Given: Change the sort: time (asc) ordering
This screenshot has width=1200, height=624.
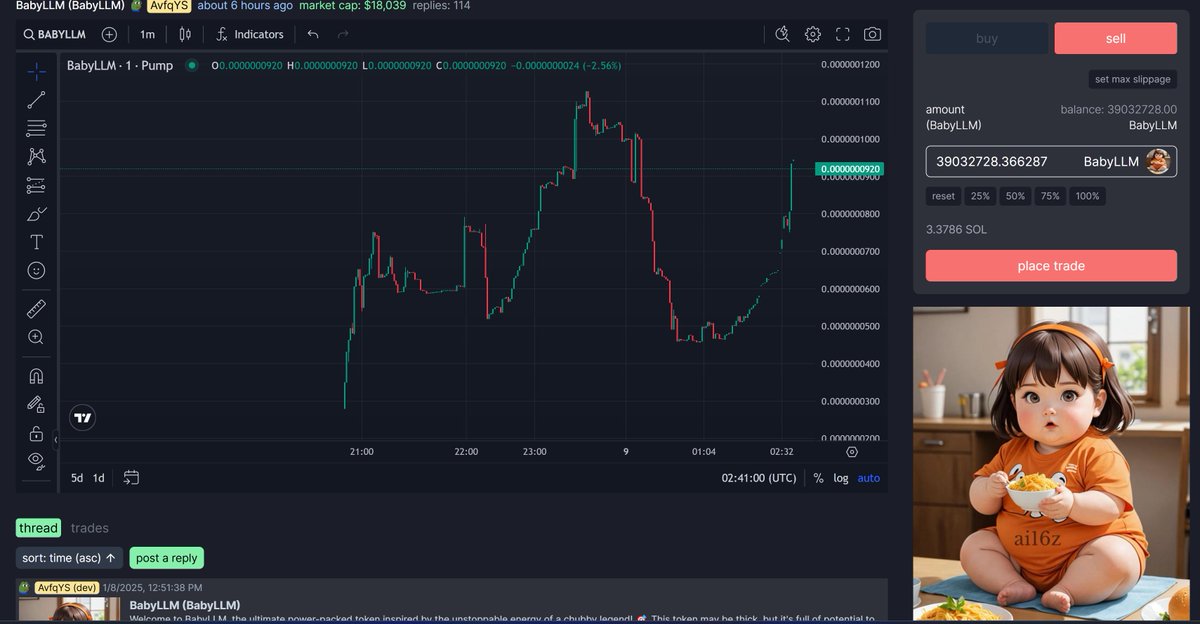Looking at the screenshot, I should (68, 557).
